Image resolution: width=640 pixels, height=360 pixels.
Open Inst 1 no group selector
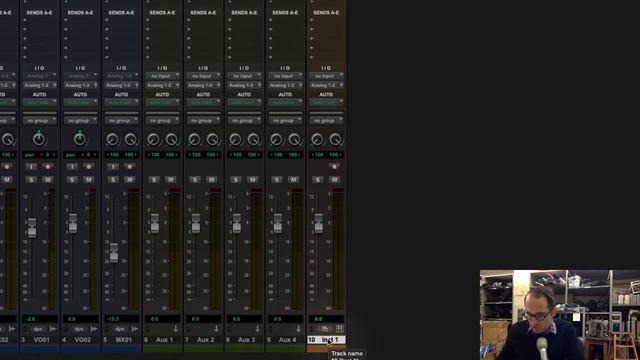[x=326, y=121]
